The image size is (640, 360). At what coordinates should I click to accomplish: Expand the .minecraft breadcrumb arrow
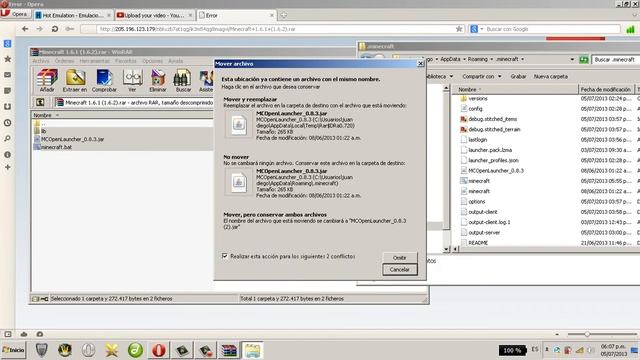[x=522, y=60]
